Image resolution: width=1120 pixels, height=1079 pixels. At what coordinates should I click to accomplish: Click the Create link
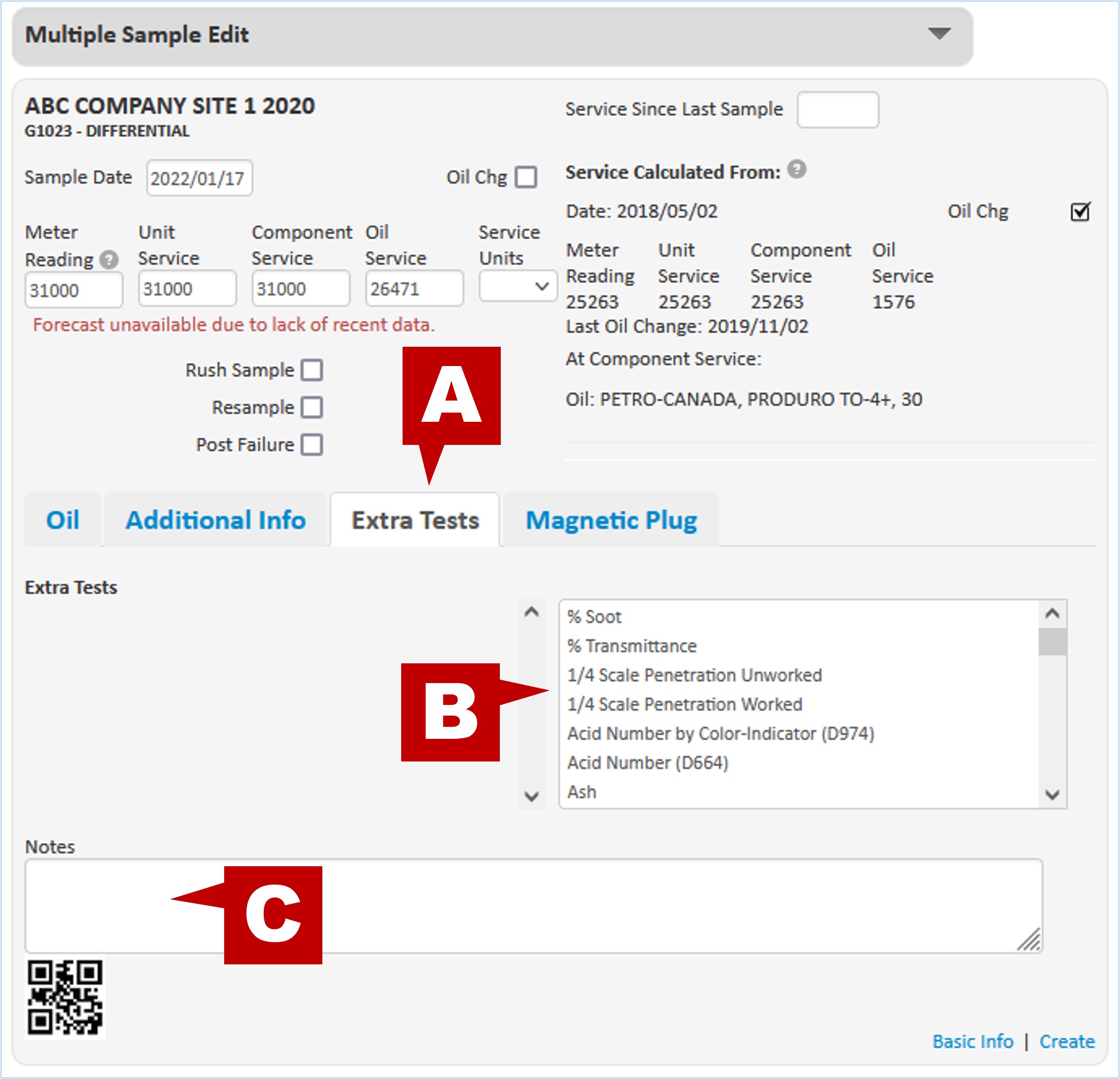tap(1067, 1041)
